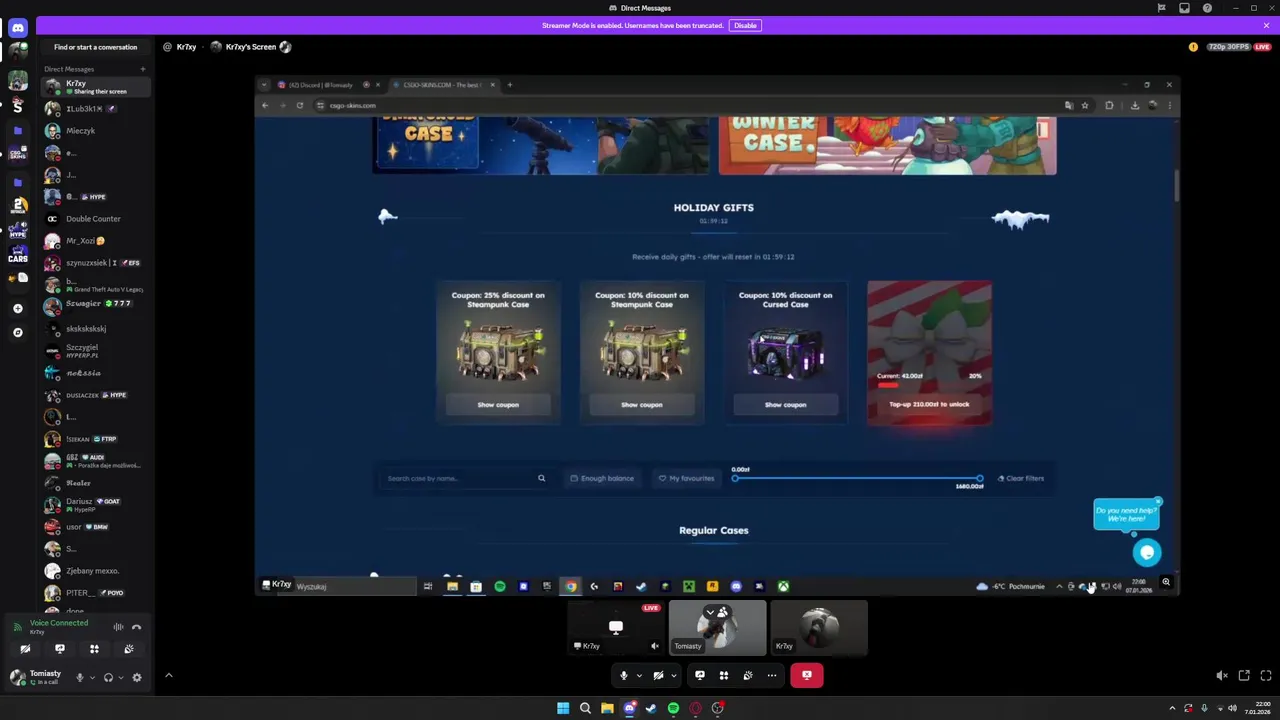Viewport: 1280px width, 720px height.
Task: Open soundboard from call control bar
Action: pyautogui.click(x=748, y=675)
